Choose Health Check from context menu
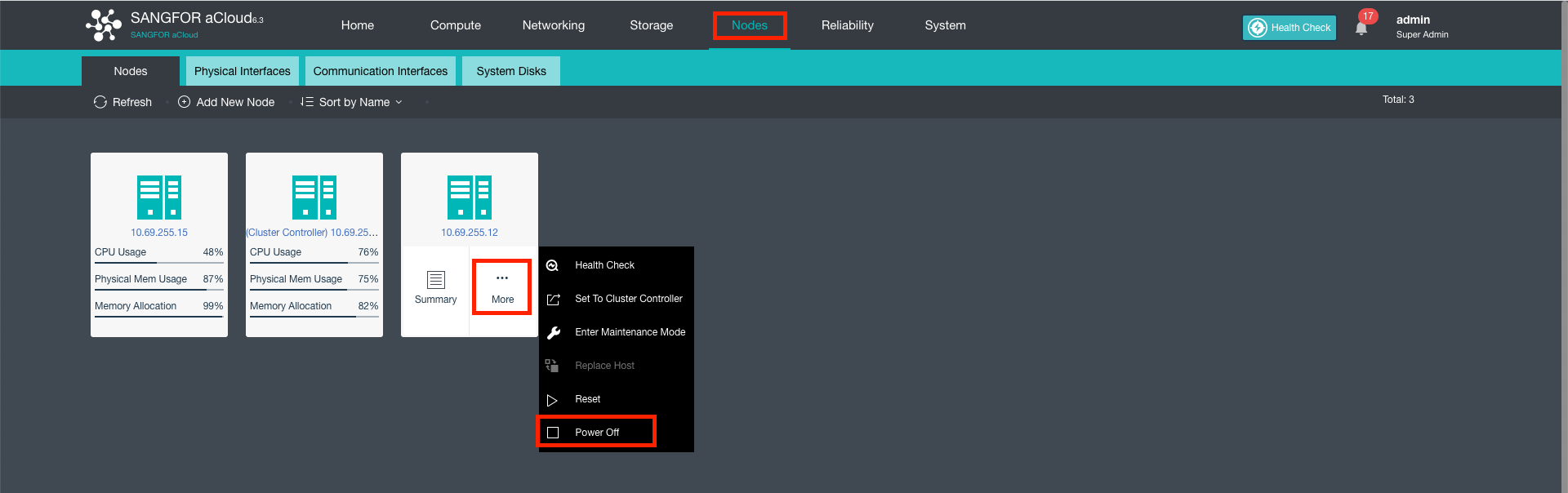 (617, 265)
